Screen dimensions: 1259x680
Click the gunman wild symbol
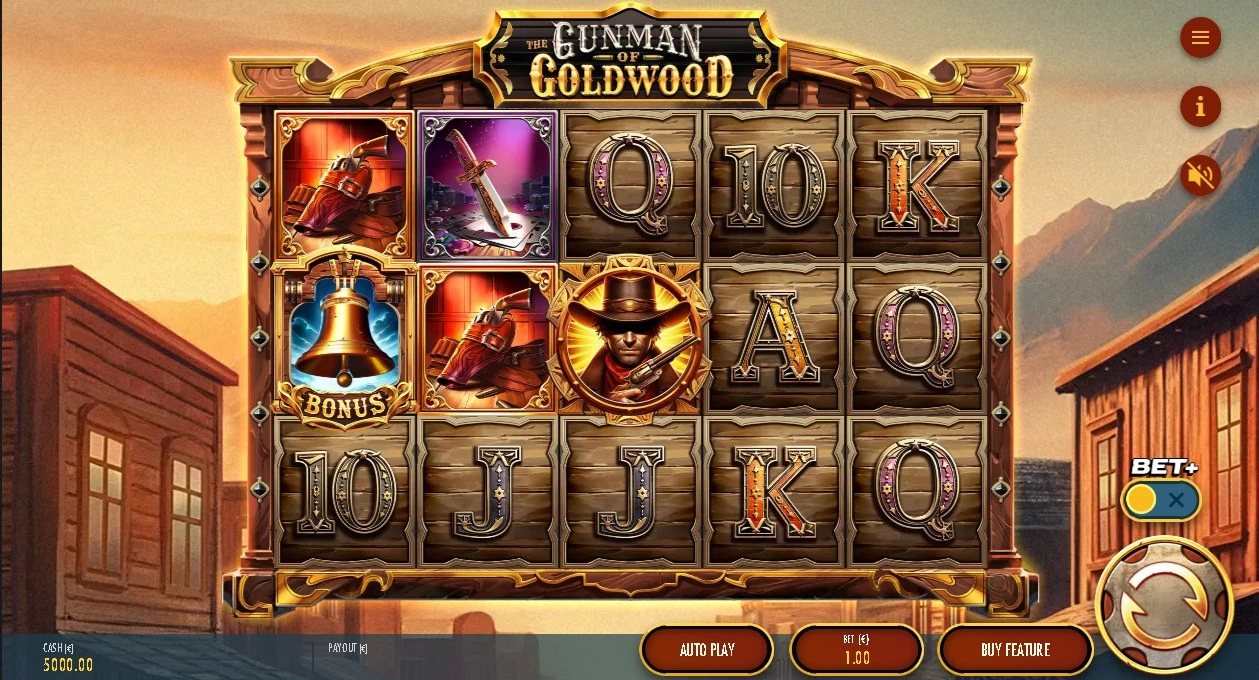(630, 340)
